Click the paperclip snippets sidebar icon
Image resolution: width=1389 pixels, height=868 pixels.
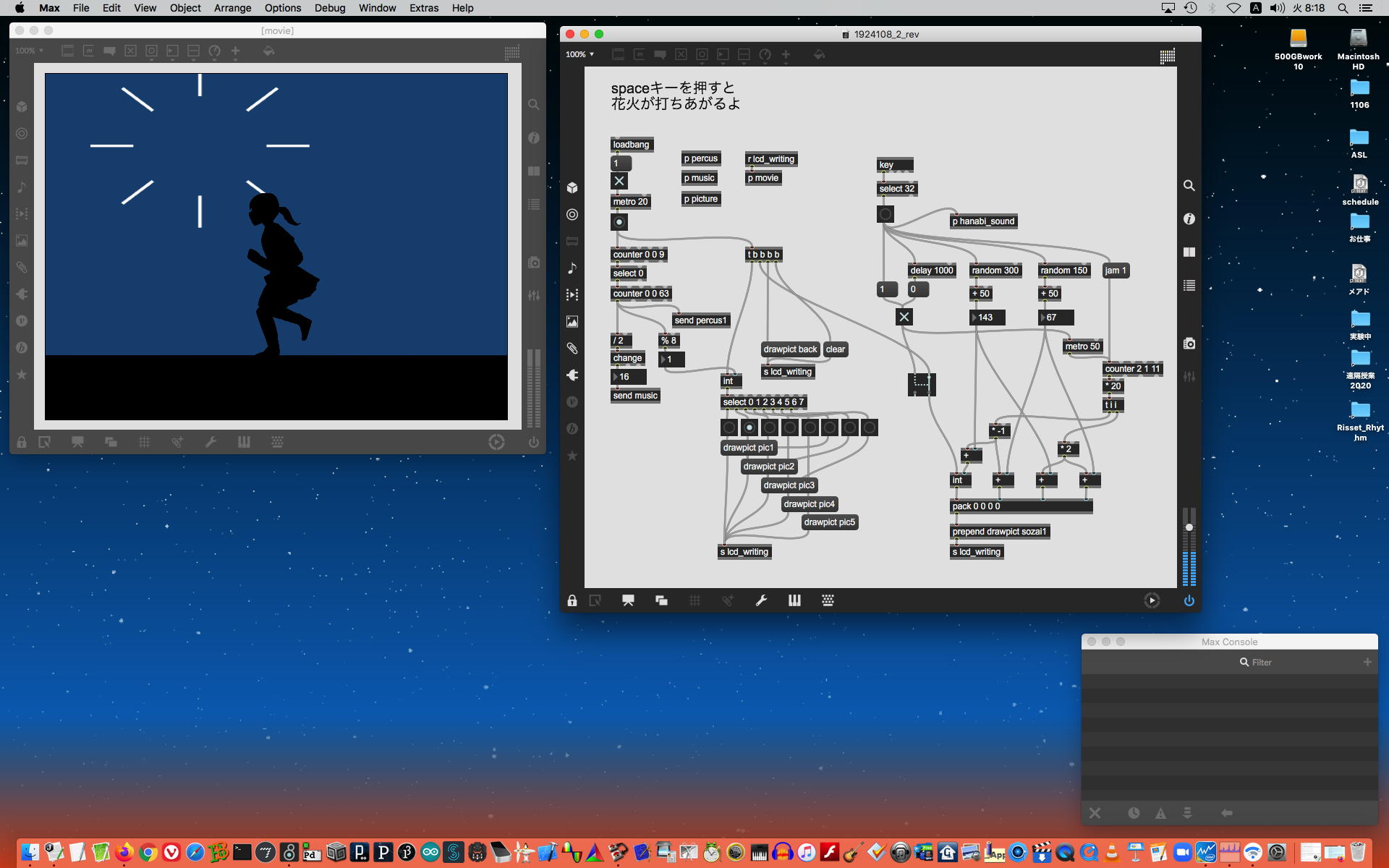[x=572, y=349]
